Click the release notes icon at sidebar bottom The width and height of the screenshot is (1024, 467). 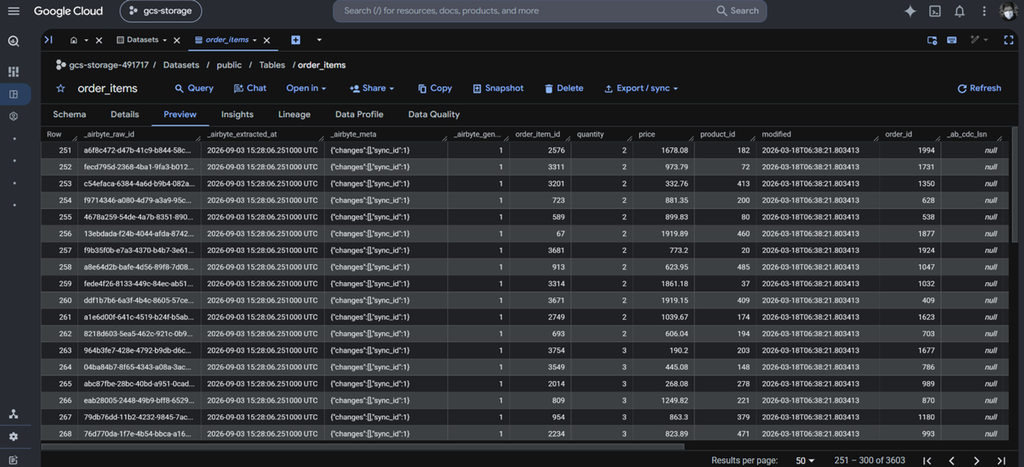14,460
